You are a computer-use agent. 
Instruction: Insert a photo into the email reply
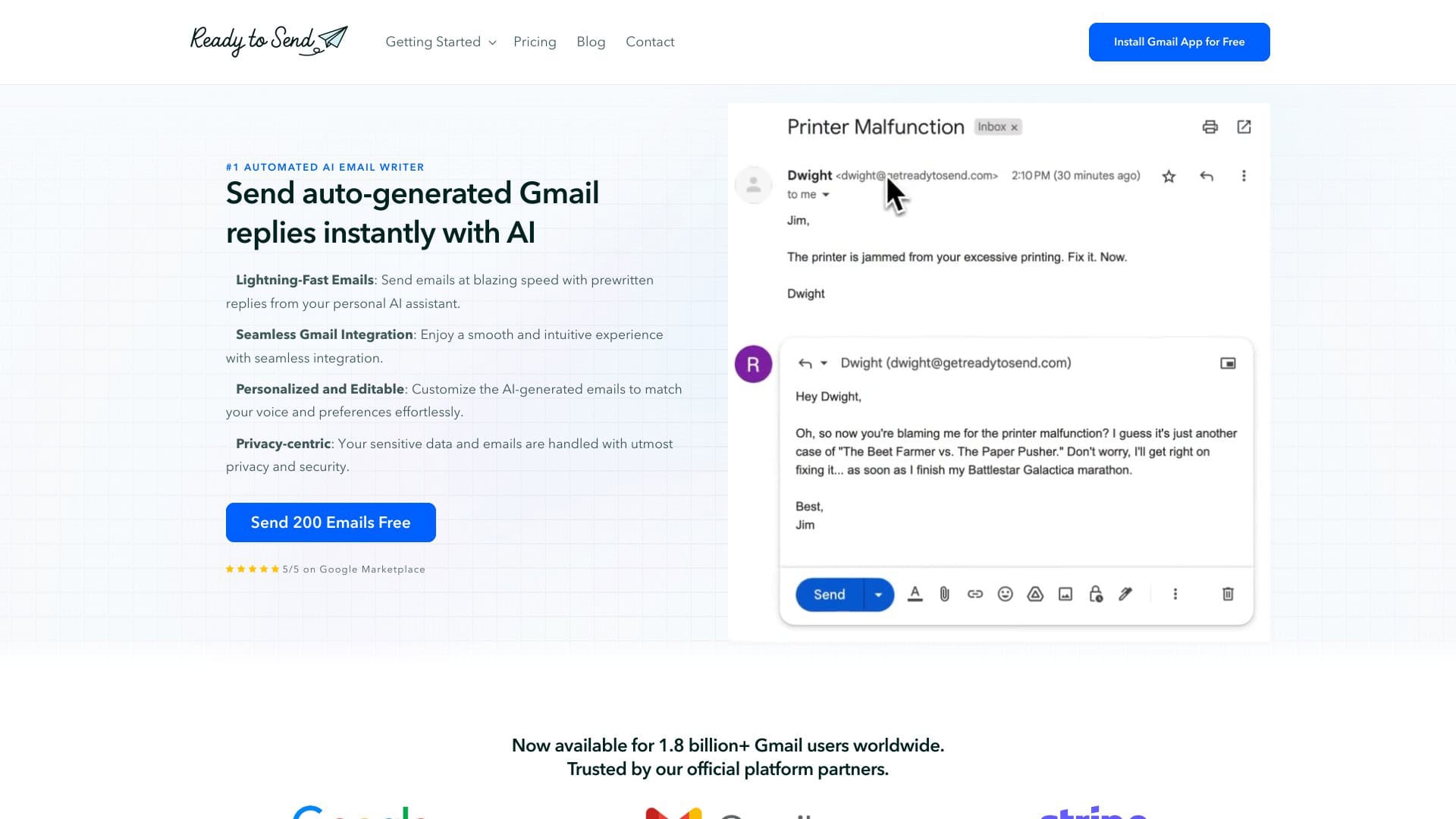(1065, 594)
